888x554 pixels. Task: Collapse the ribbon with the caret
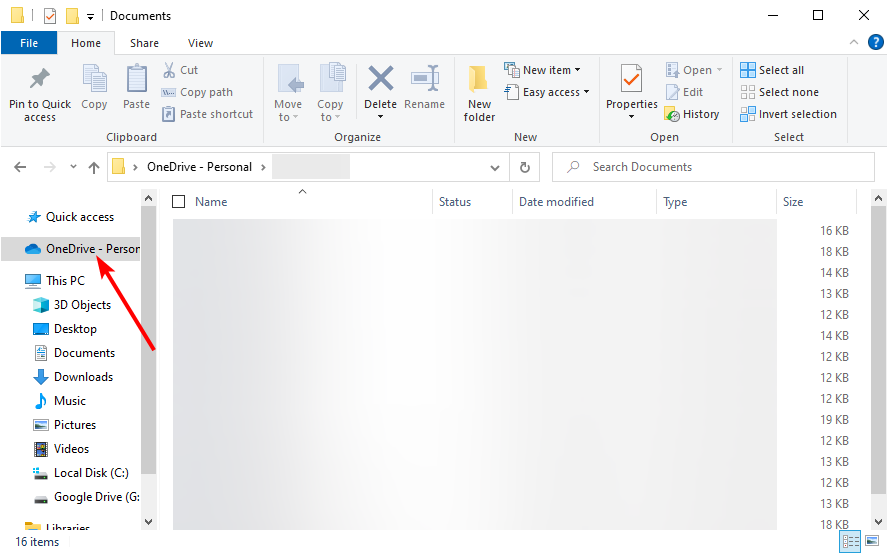854,42
